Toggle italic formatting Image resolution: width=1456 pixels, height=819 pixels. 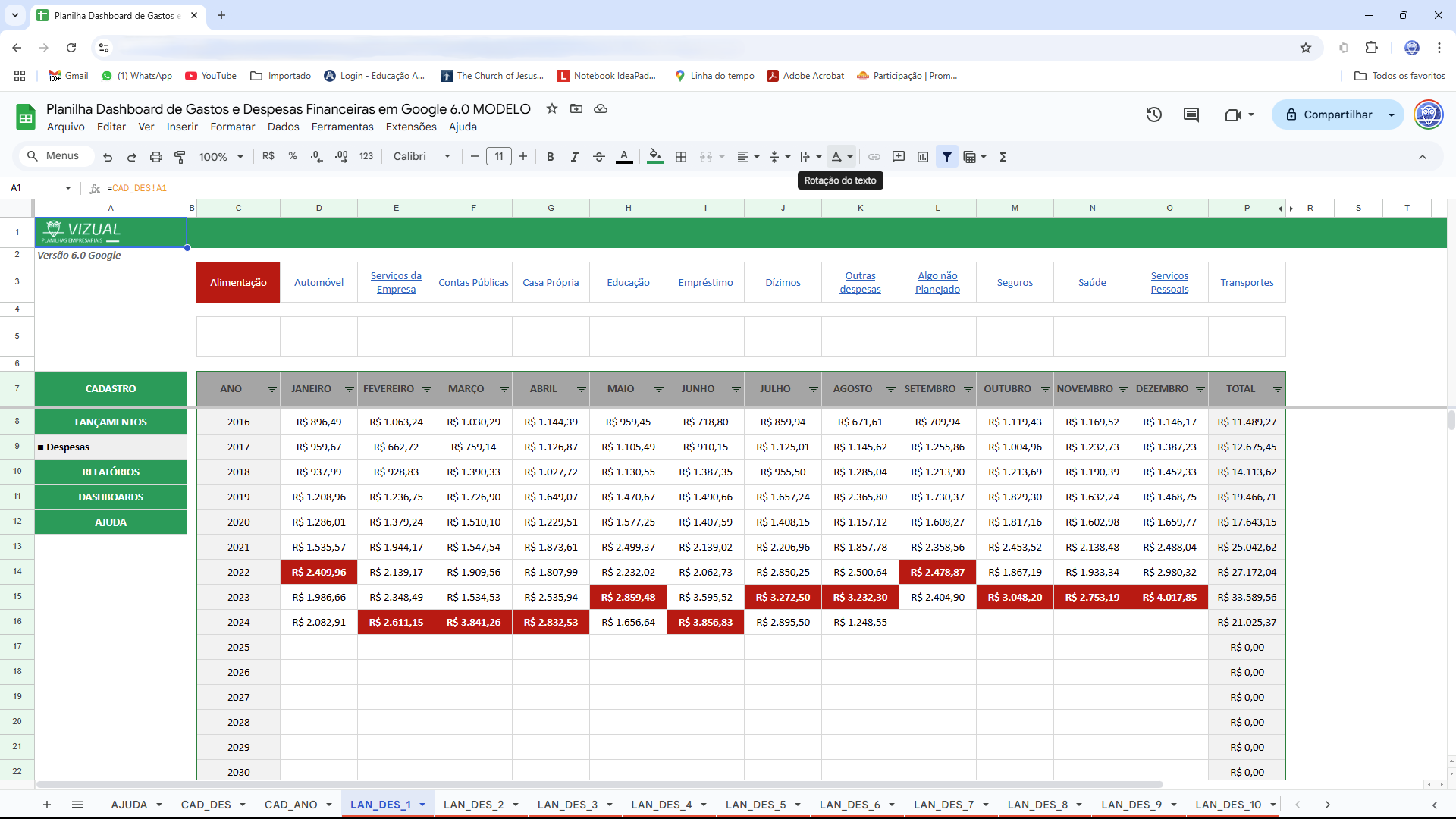tap(574, 157)
